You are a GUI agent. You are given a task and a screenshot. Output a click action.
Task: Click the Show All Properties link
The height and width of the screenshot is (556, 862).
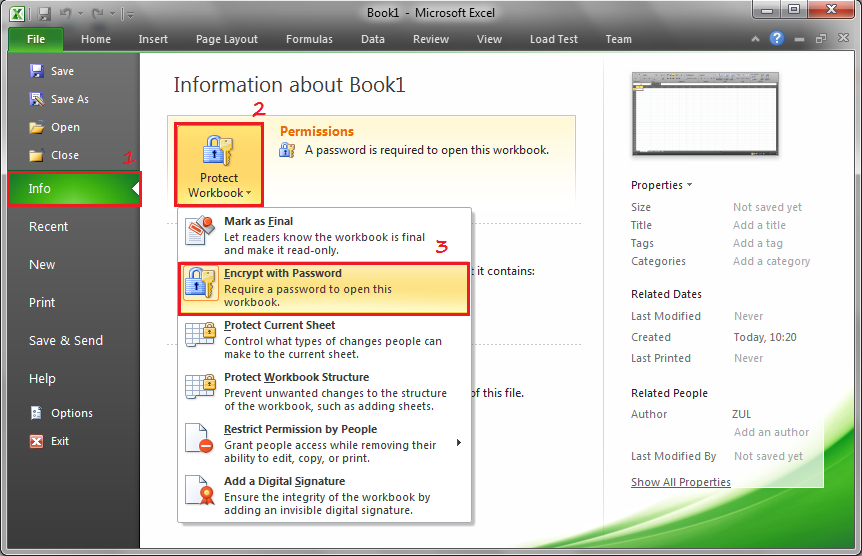point(681,482)
